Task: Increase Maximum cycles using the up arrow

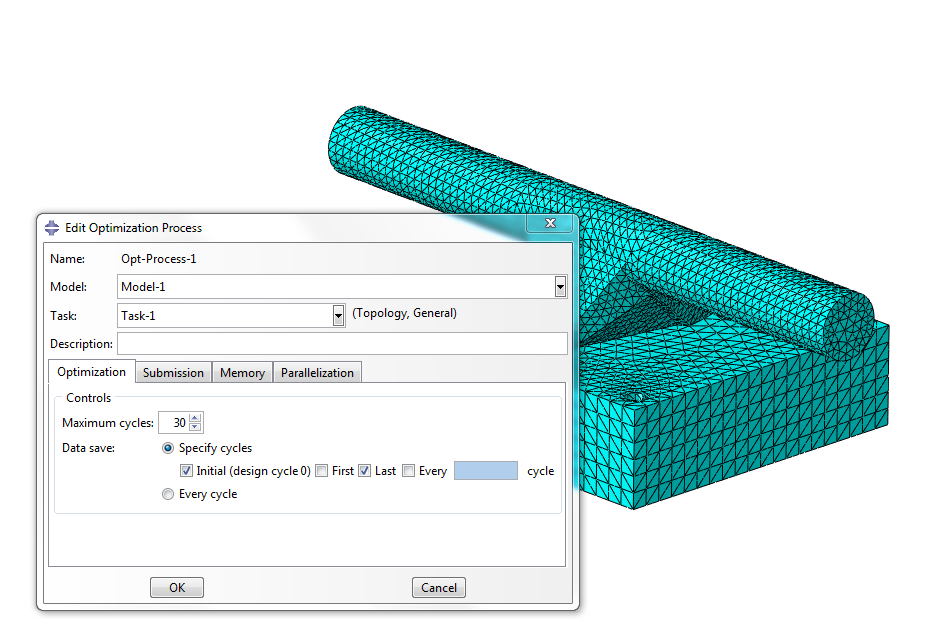Action: coord(196,418)
